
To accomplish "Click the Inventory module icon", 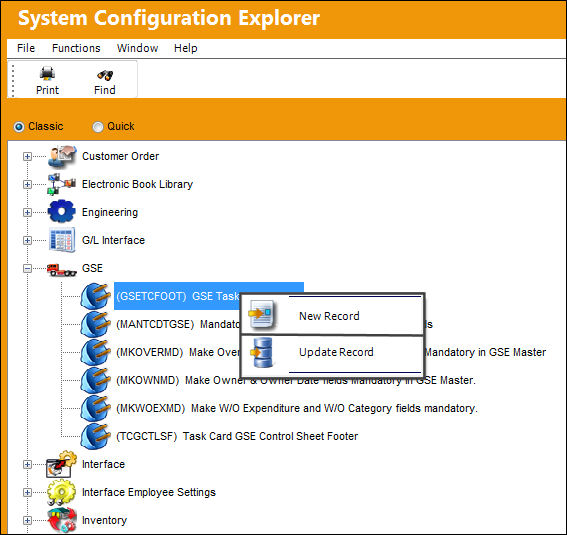I will click(62, 521).
